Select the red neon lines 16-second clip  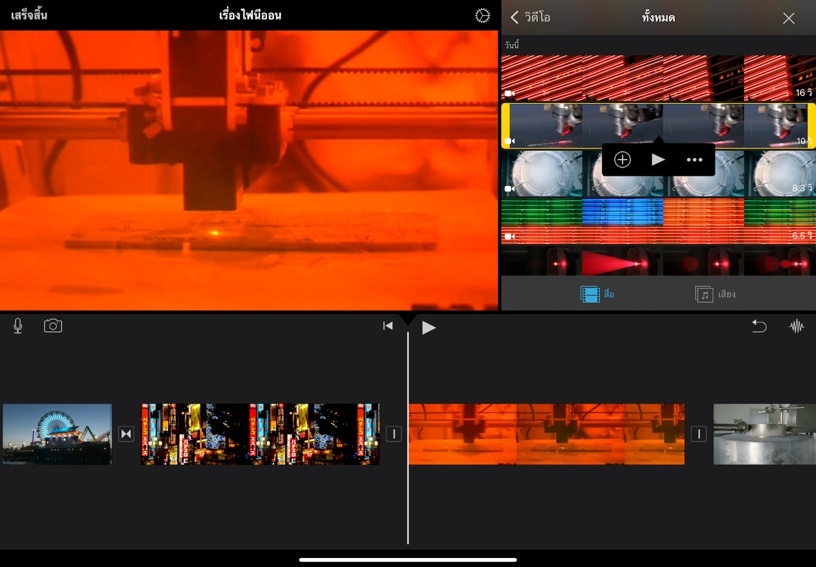tap(657, 78)
